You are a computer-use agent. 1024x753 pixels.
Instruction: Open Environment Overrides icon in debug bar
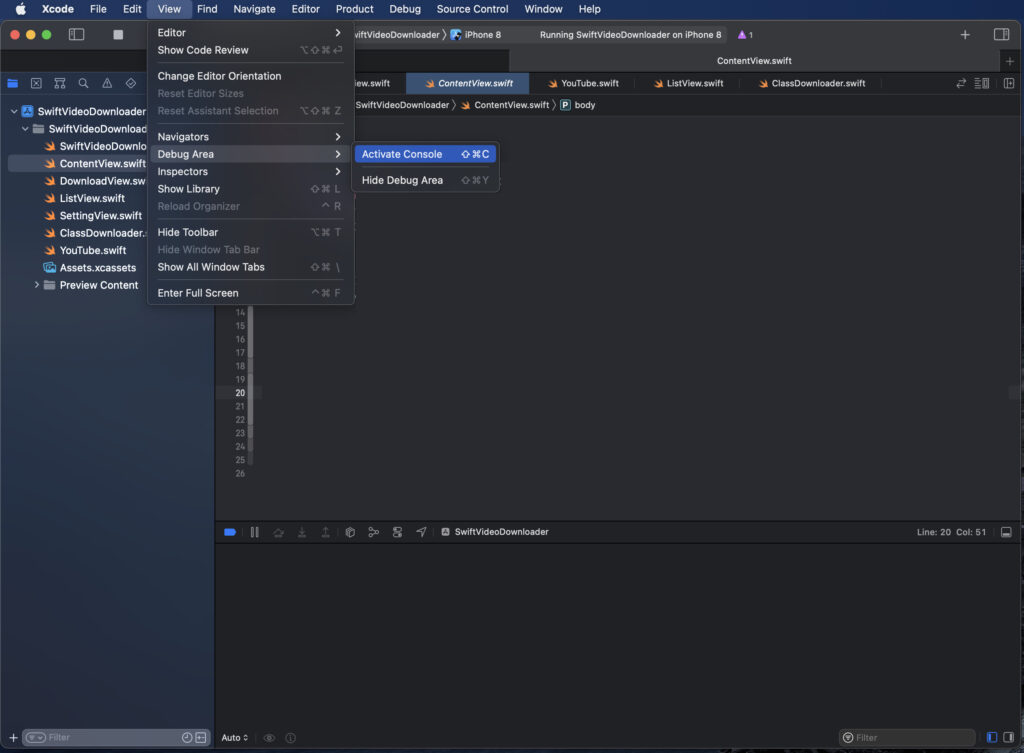pos(397,532)
